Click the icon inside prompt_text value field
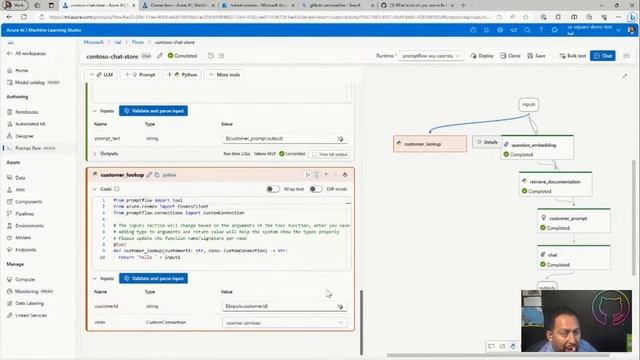640x360 pixels. tap(340, 139)
